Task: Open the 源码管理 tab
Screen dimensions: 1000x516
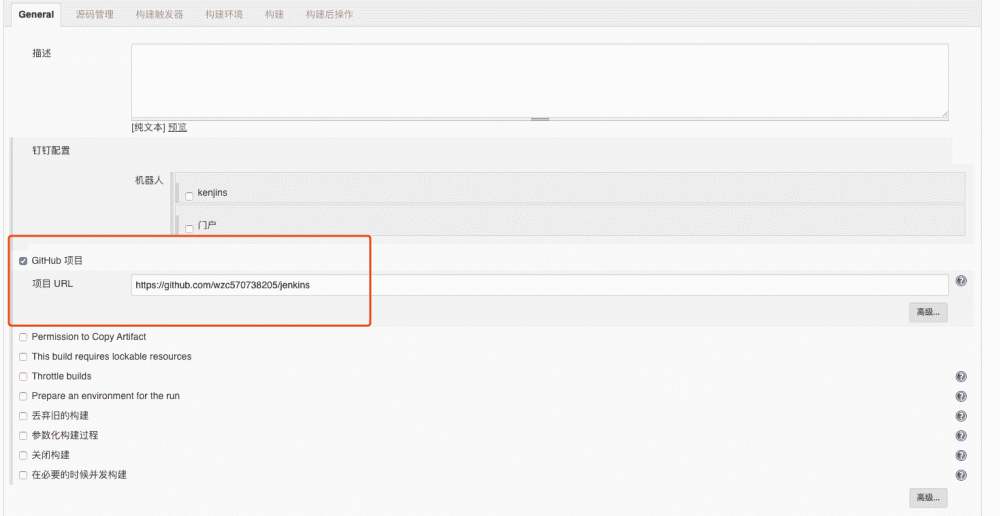Action: [94, 14]
